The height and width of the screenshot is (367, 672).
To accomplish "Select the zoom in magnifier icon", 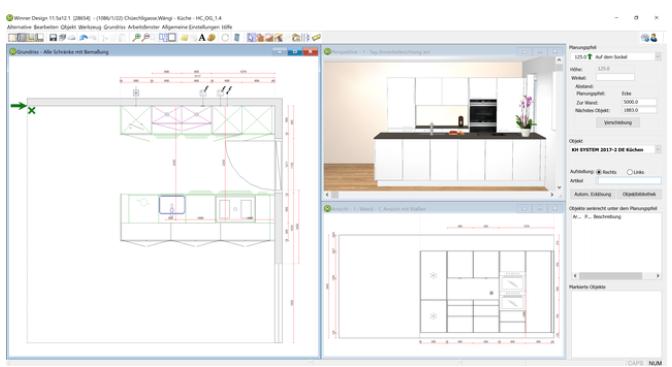I will pos(136,38).
